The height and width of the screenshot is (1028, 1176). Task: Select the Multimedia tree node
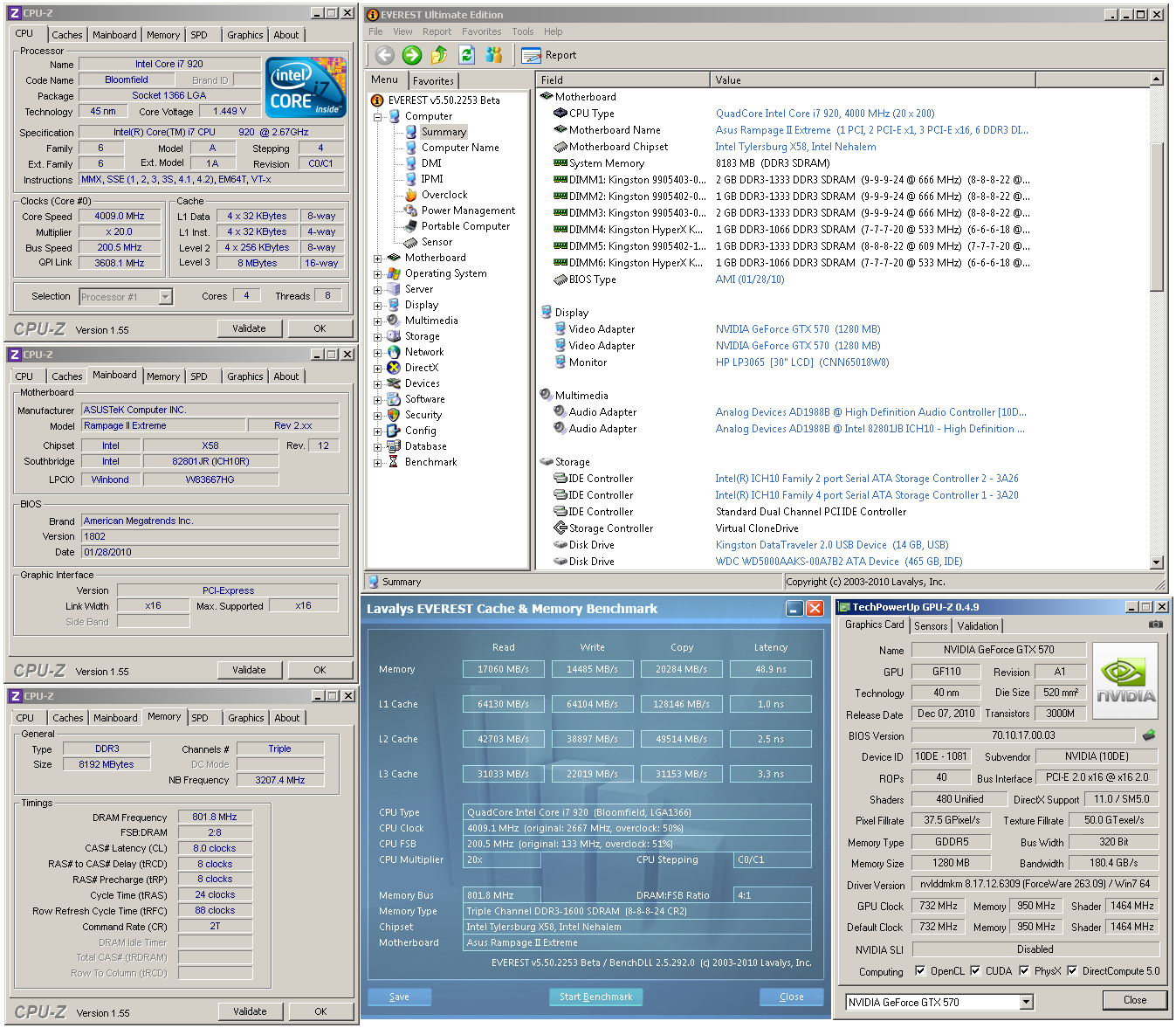(431, 321)
